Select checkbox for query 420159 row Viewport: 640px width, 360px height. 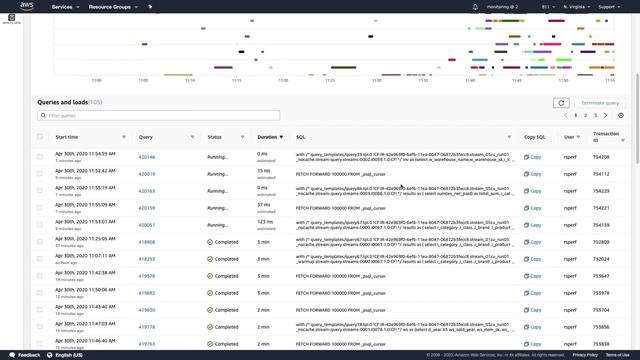(40, 208)
